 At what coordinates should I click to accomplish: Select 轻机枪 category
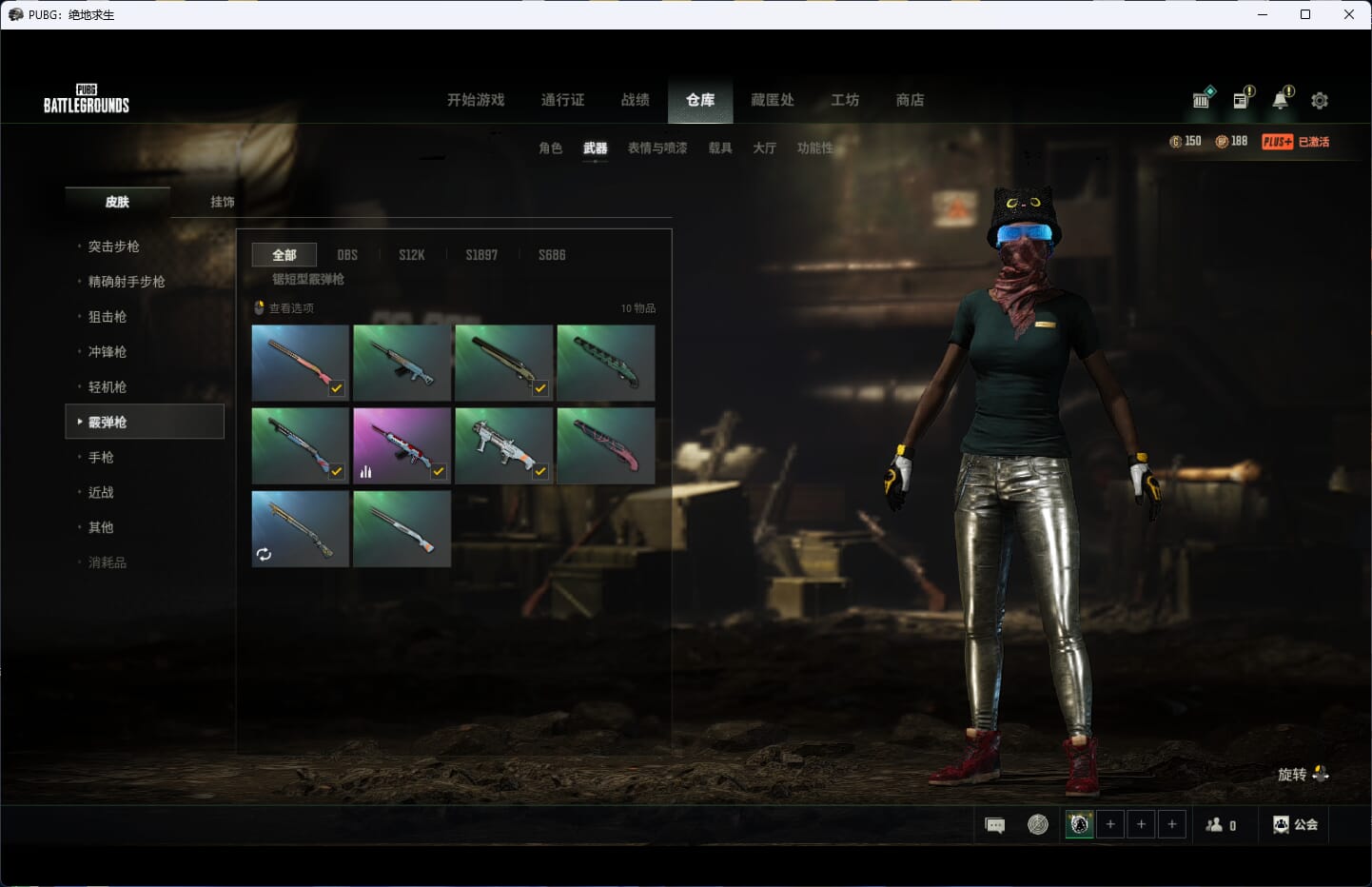click(x=108, y=387)
